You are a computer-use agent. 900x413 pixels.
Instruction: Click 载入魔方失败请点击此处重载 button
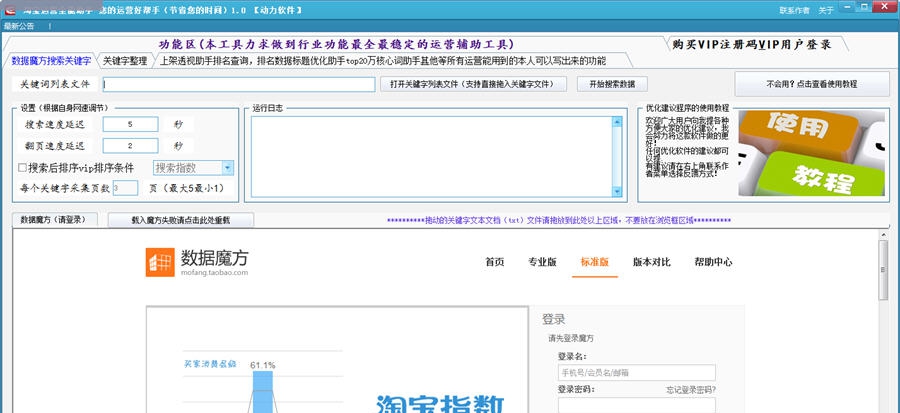(181, 220)
